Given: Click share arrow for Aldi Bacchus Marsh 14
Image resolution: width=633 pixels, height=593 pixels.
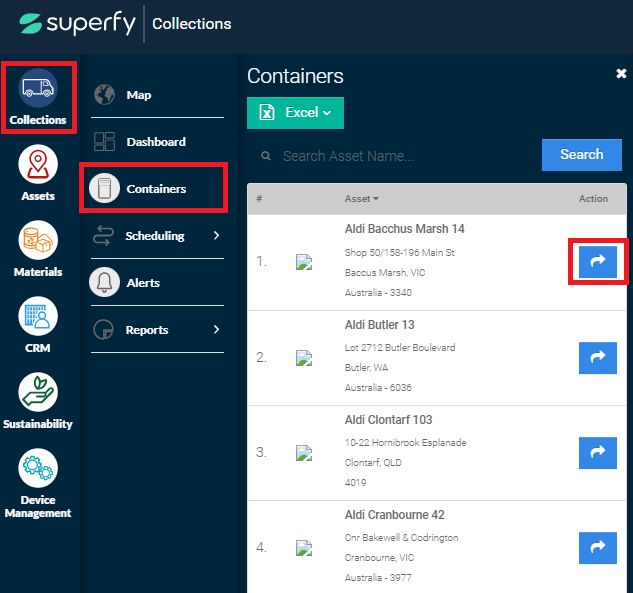Looking at the screenshot, I should point(597,262).
